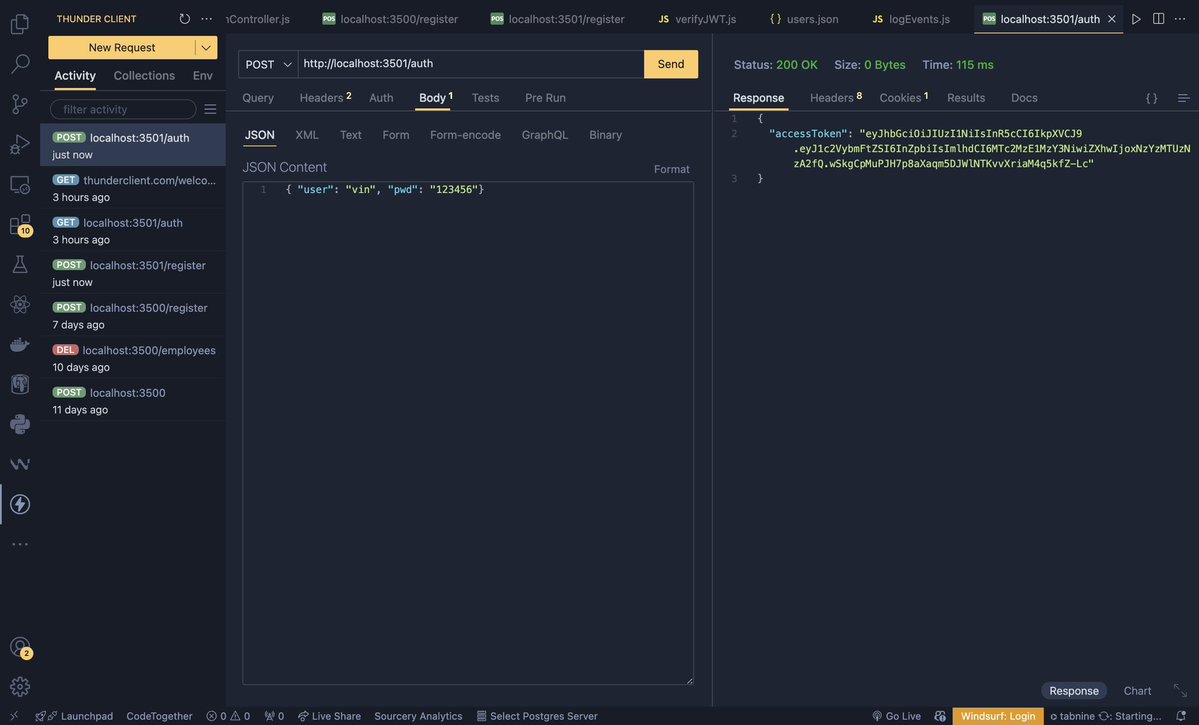Select XML body type

pos(307,135)
